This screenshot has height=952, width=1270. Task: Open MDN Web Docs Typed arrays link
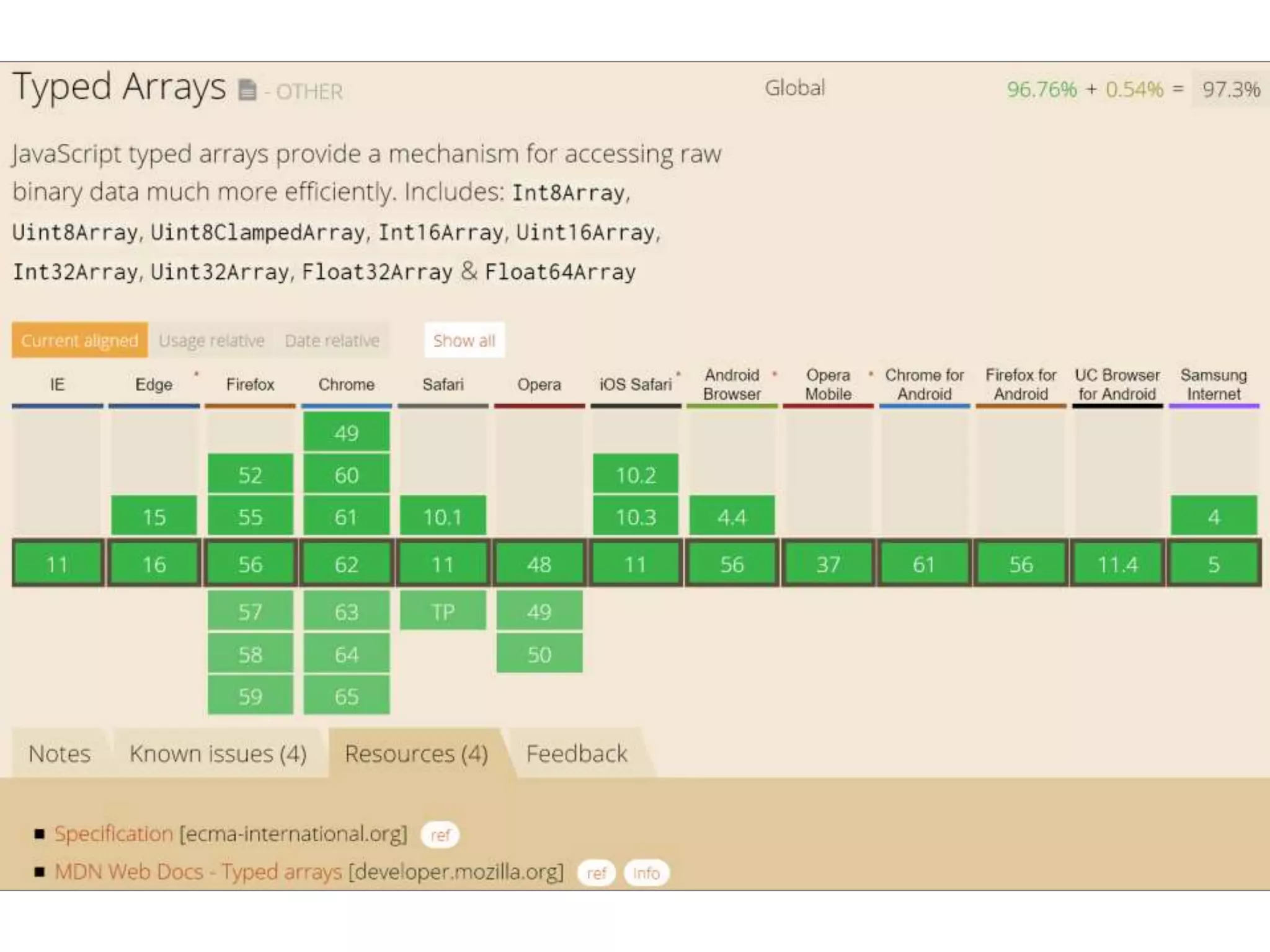click(x=198, y=872)
